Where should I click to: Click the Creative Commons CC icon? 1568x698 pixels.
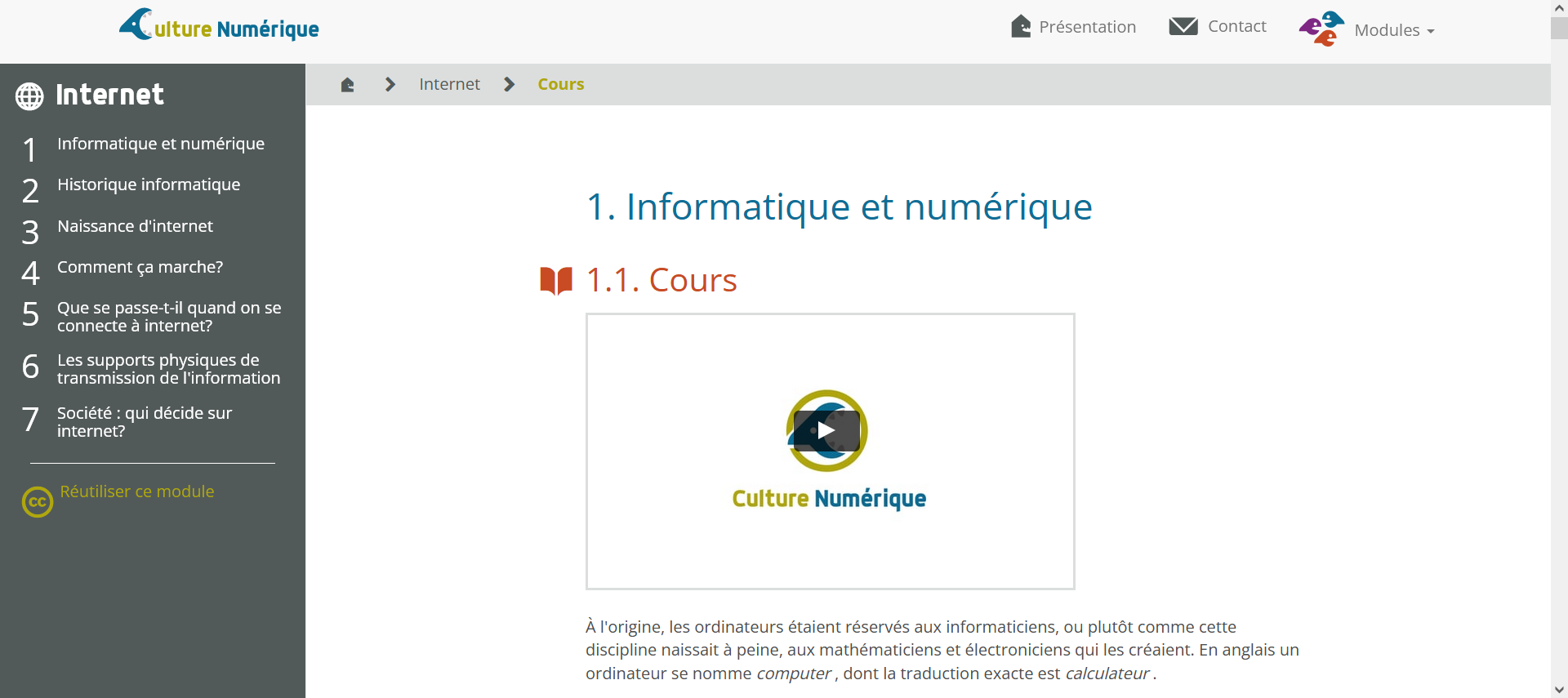coord(38,502)
